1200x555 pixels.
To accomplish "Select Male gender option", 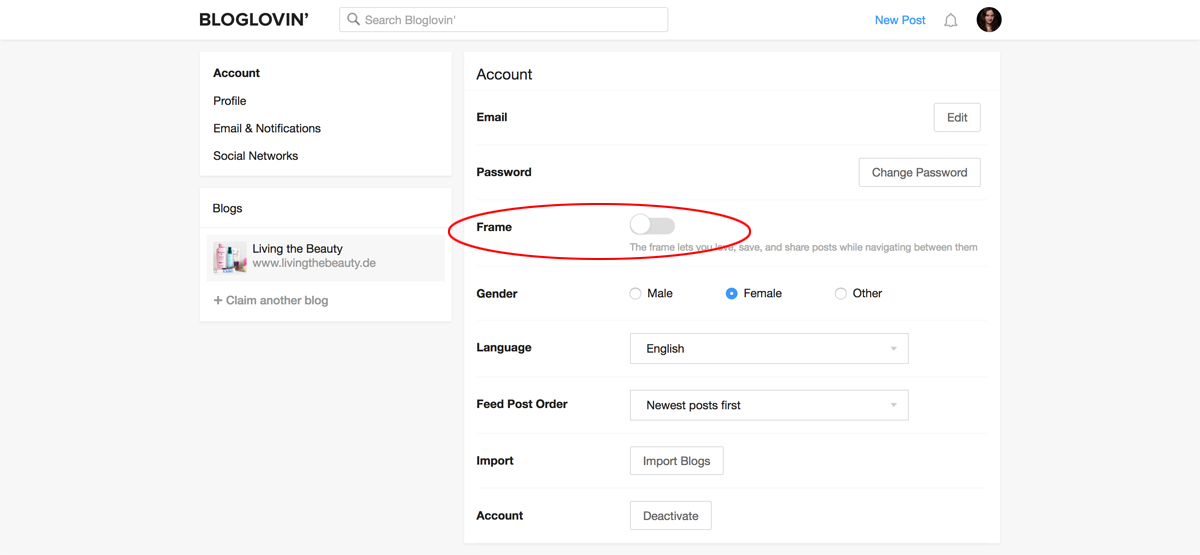I will tap(635, 293).
